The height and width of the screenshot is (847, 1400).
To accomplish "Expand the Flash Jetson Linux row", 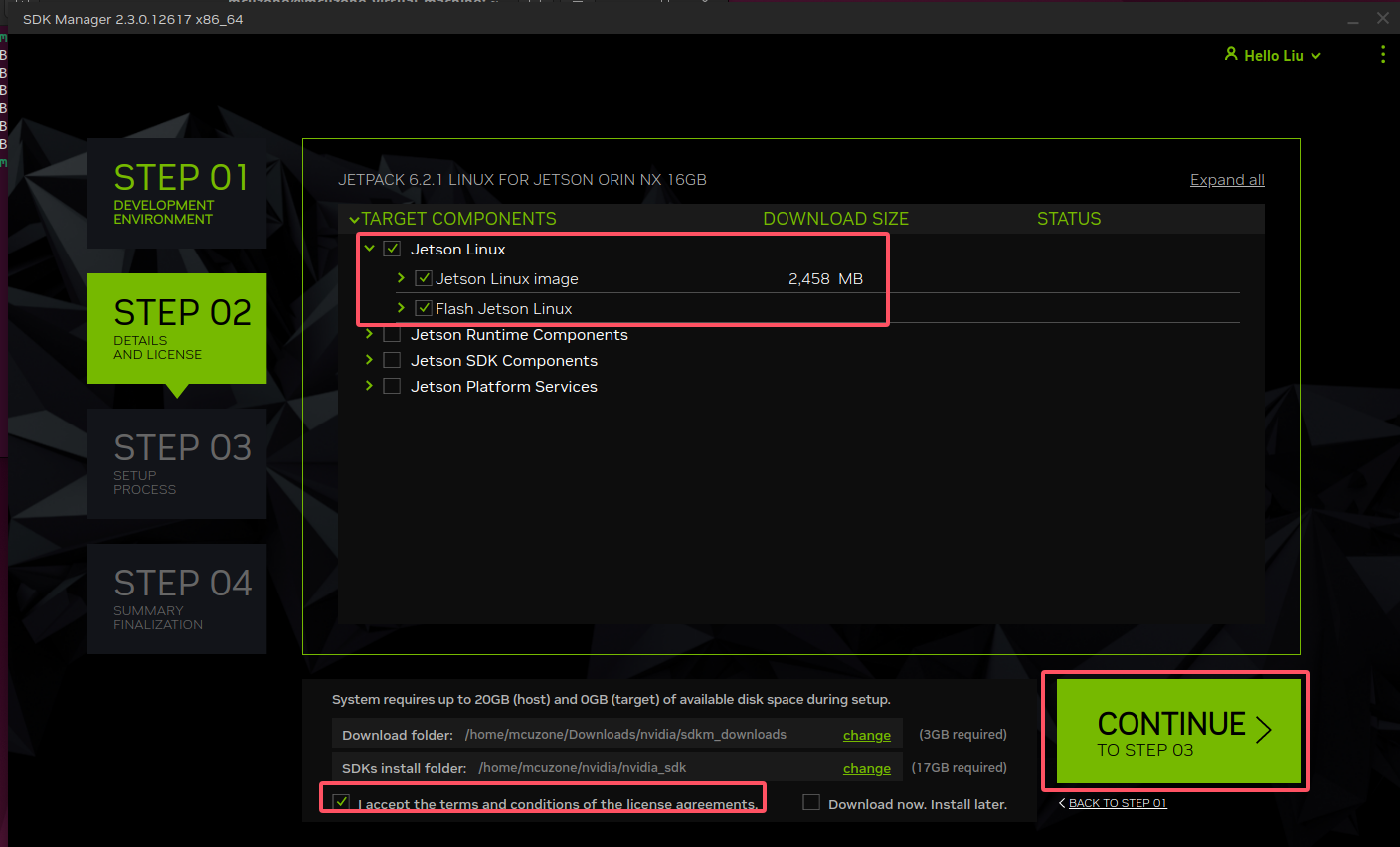I will [401, 308].
